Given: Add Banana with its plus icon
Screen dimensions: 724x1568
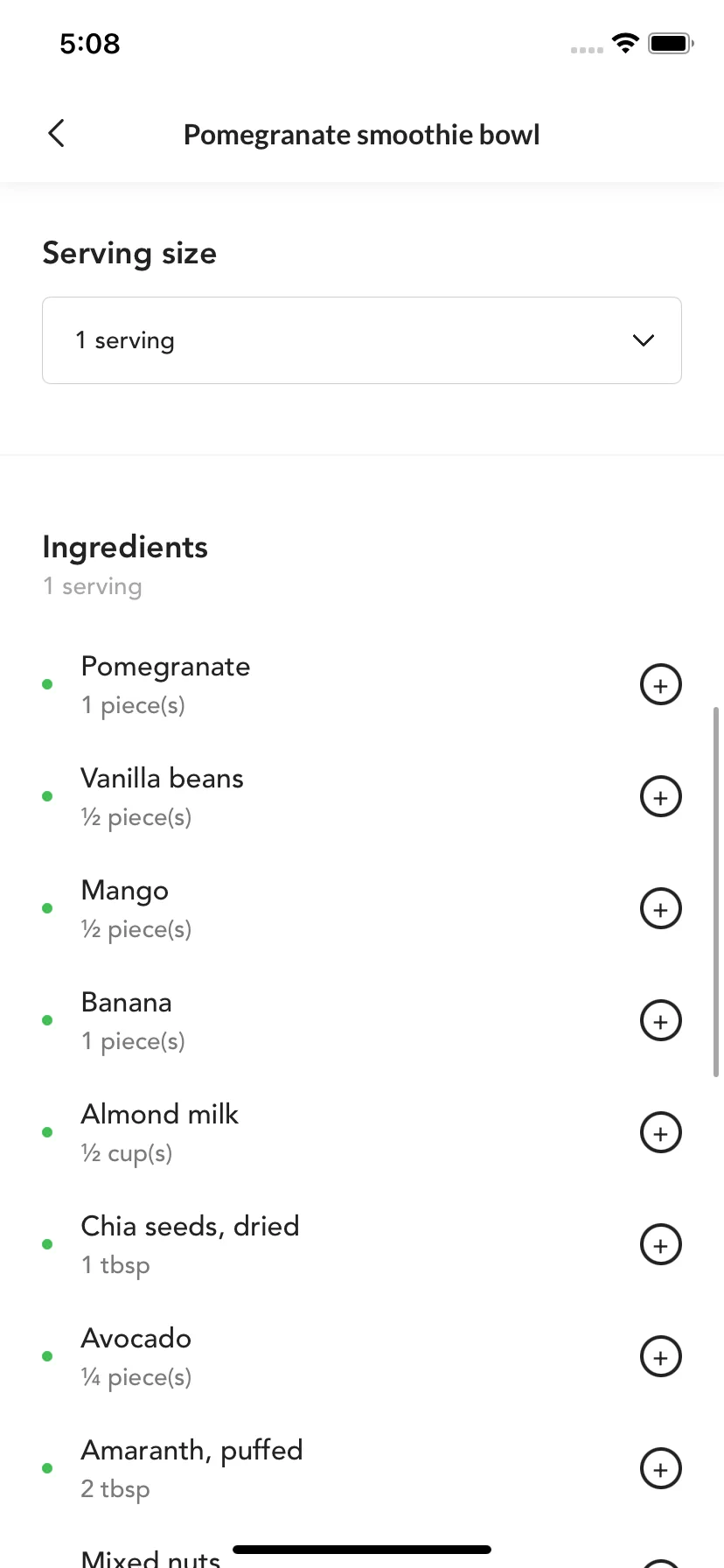Looking at the screenshot, I should pos(661,1021).
